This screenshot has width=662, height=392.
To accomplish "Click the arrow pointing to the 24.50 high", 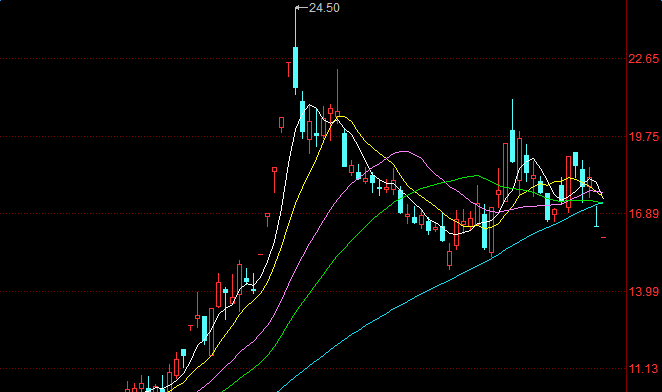I will tap(302, 8).
